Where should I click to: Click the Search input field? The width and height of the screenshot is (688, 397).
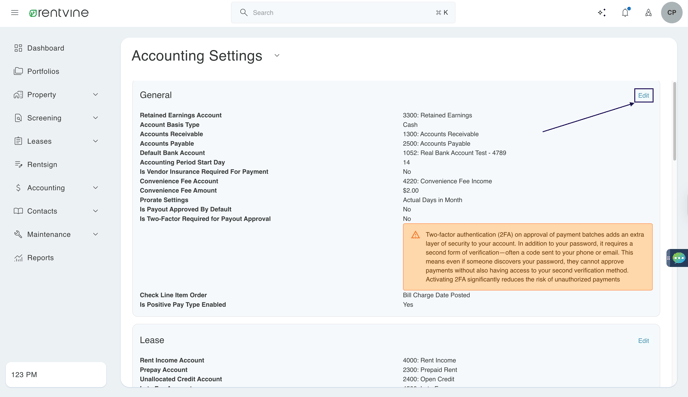pos(343,13)
